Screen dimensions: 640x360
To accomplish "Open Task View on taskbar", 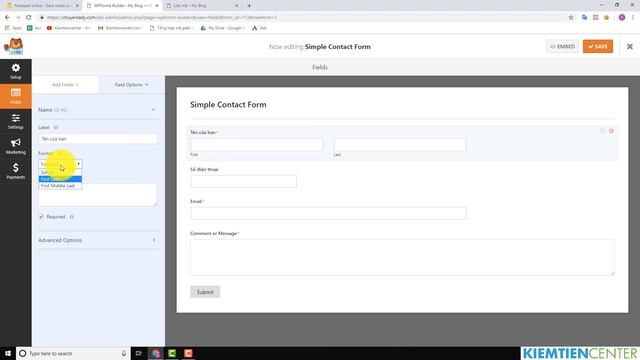I will coord(139,353).
